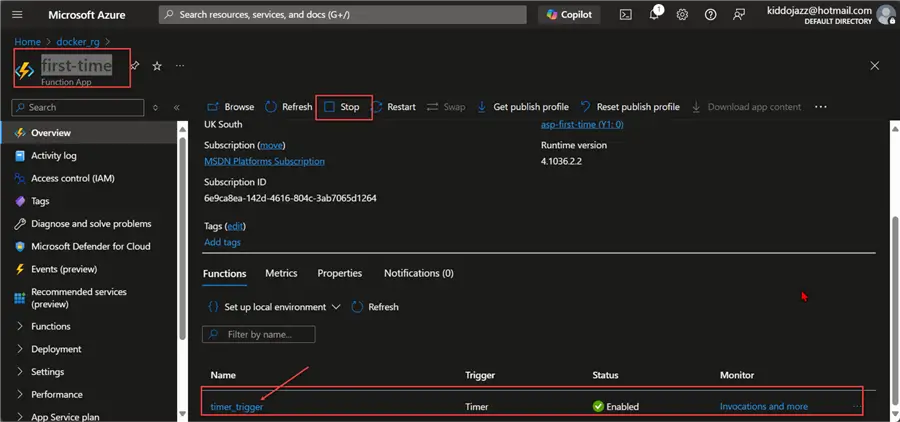Switch to the Functions tab

click(x=224, y=273)
